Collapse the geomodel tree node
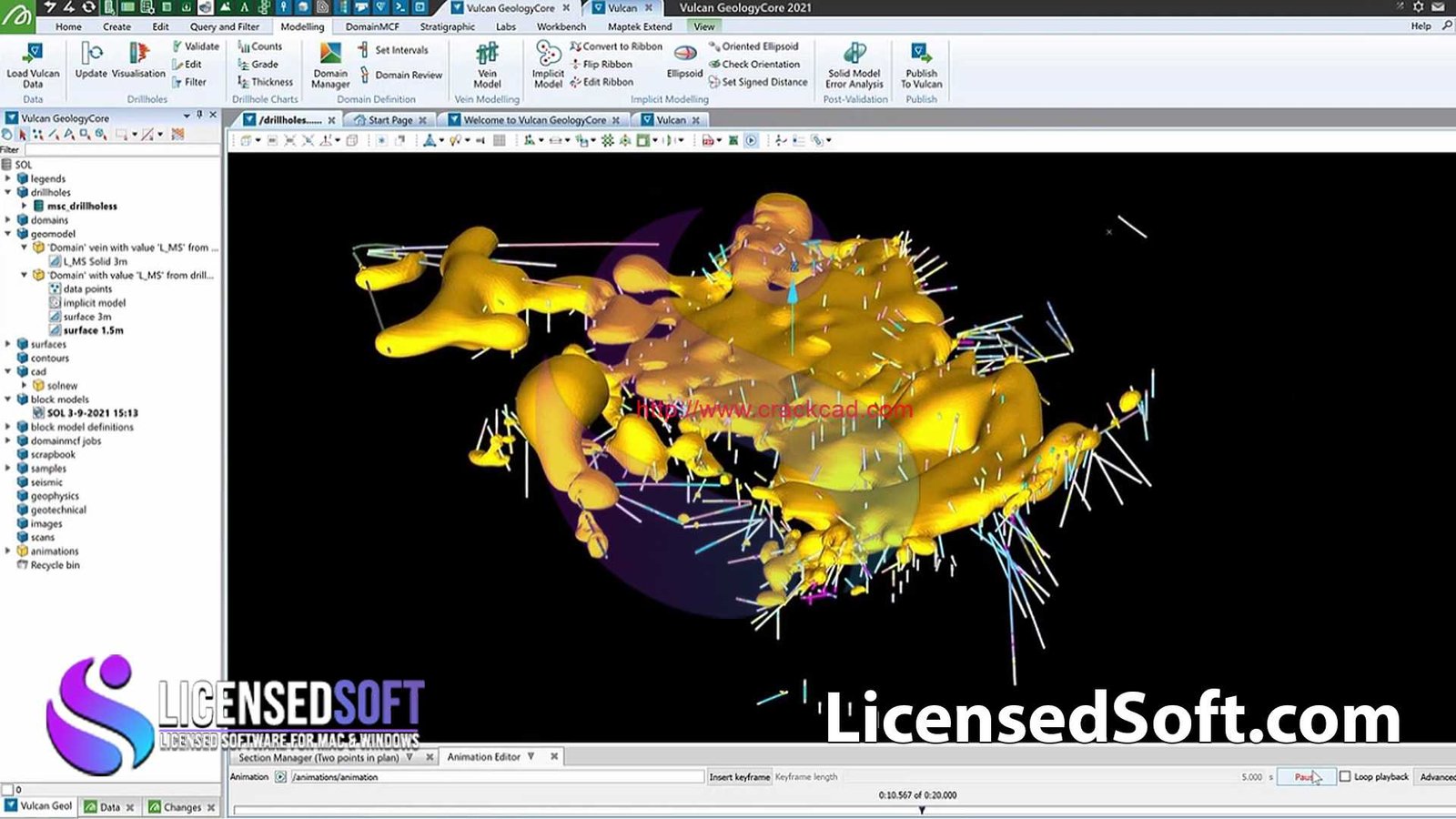Image resolution: width=1456 pixels, height=819 pixels. click(x=8, y=234)
